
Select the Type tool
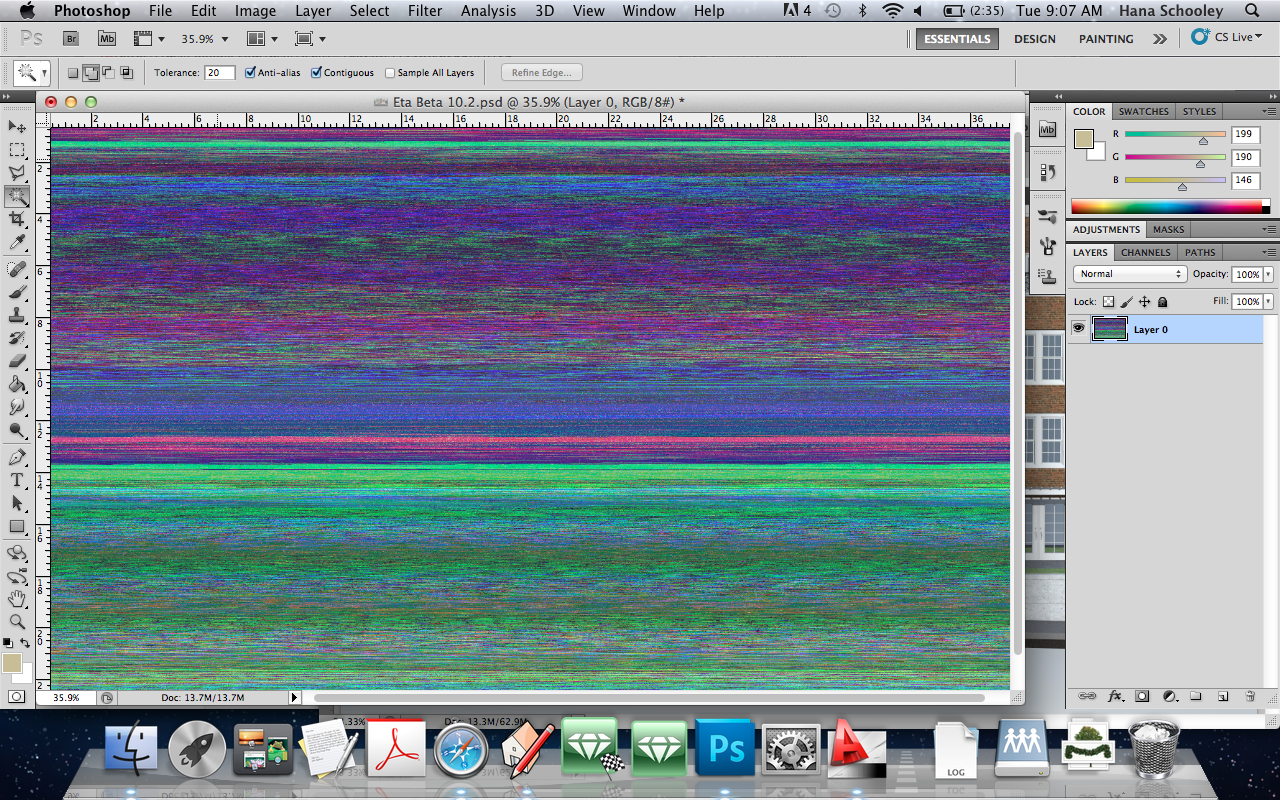point(17,480)
